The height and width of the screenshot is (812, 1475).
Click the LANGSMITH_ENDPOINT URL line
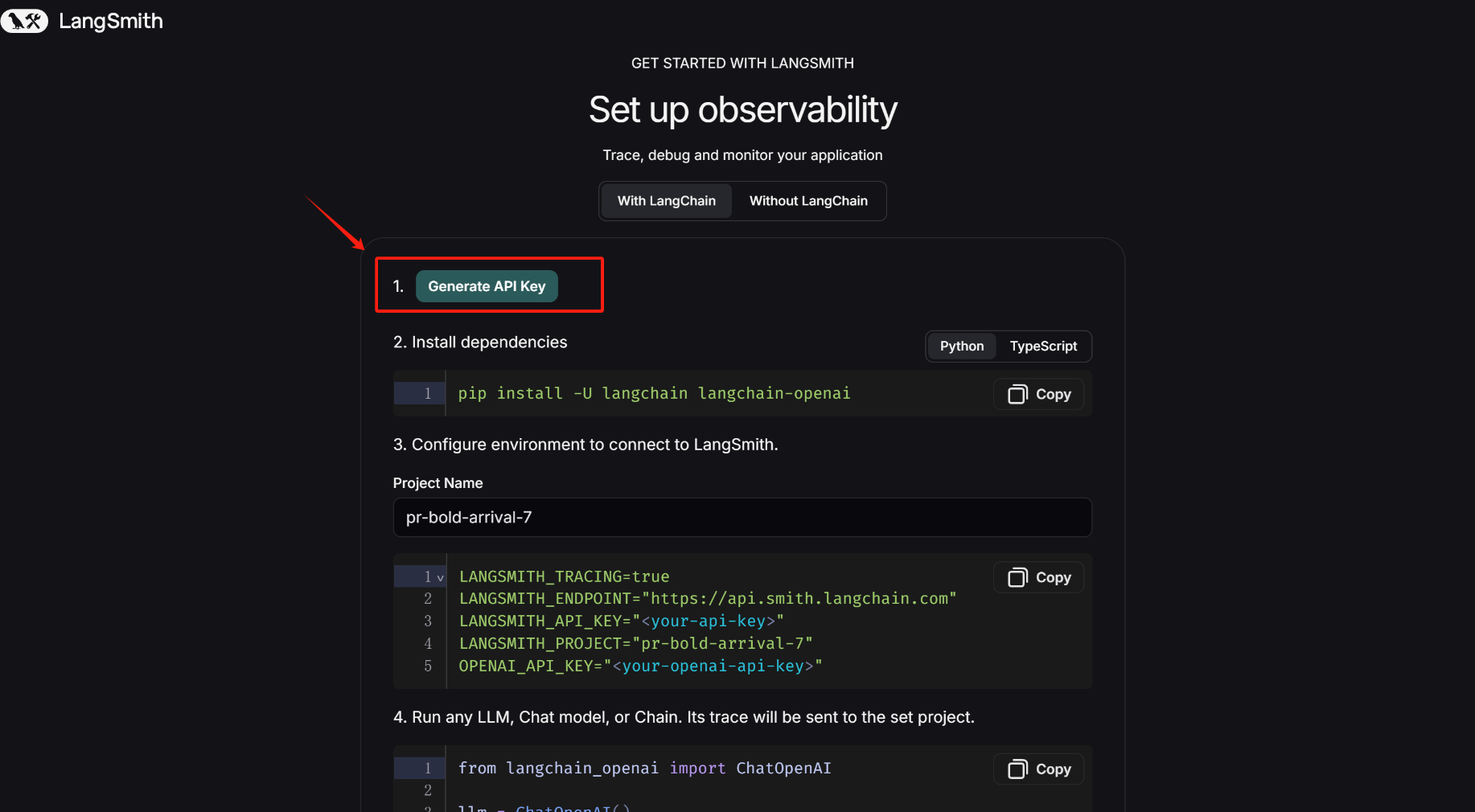pos(707,599)
